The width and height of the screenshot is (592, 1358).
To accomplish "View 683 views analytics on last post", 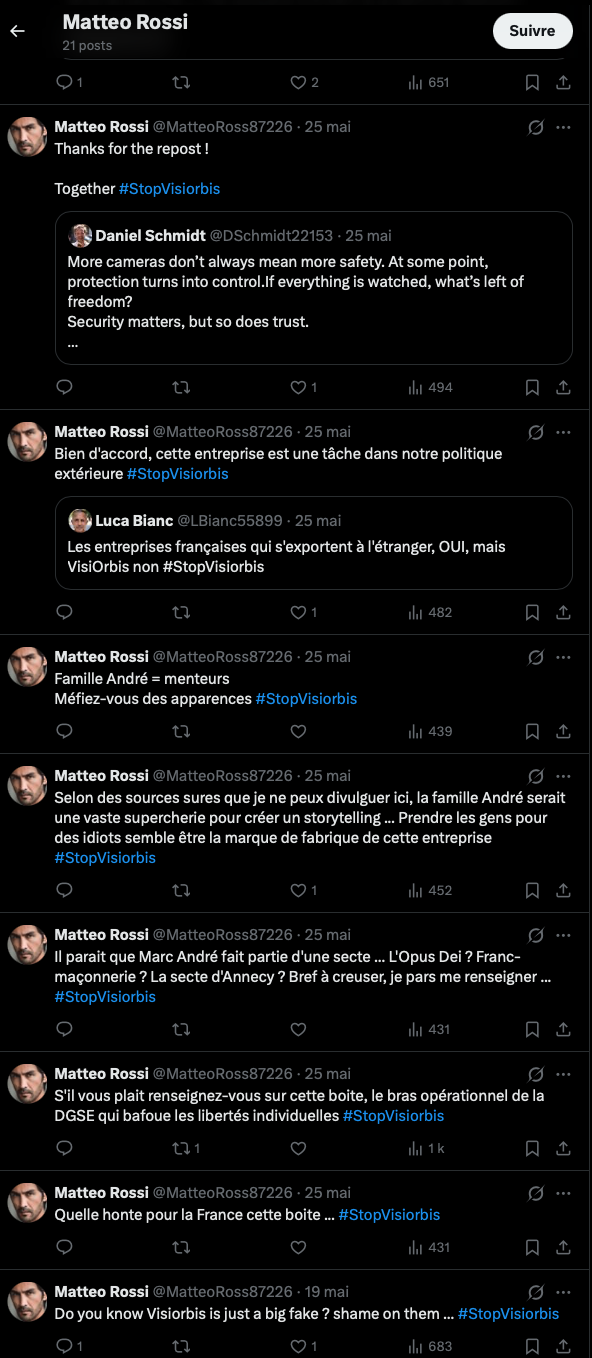I will [430, 1346].
